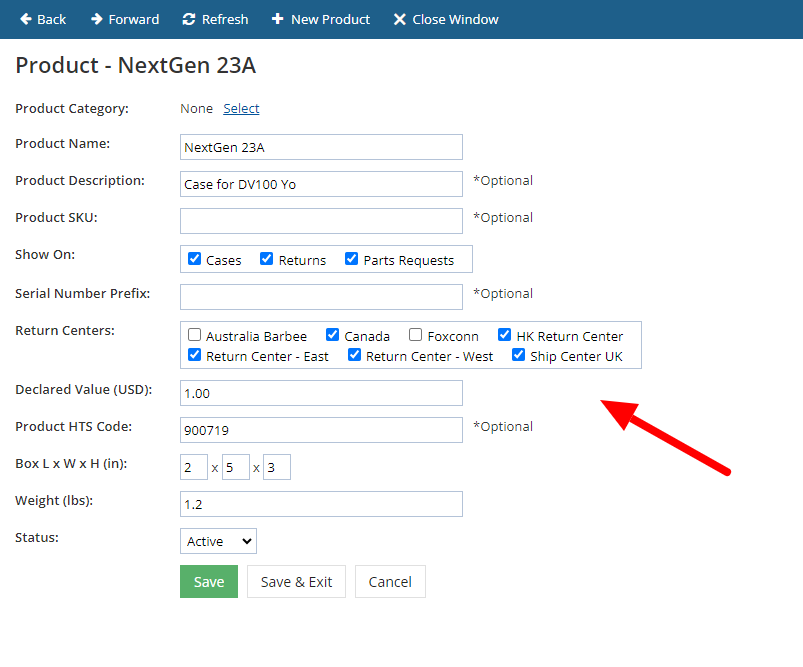This screenshot has width=803, height=667.
Task: Uncheck the Cases checkbox under Show On
Action: click(x=194, y=258)
